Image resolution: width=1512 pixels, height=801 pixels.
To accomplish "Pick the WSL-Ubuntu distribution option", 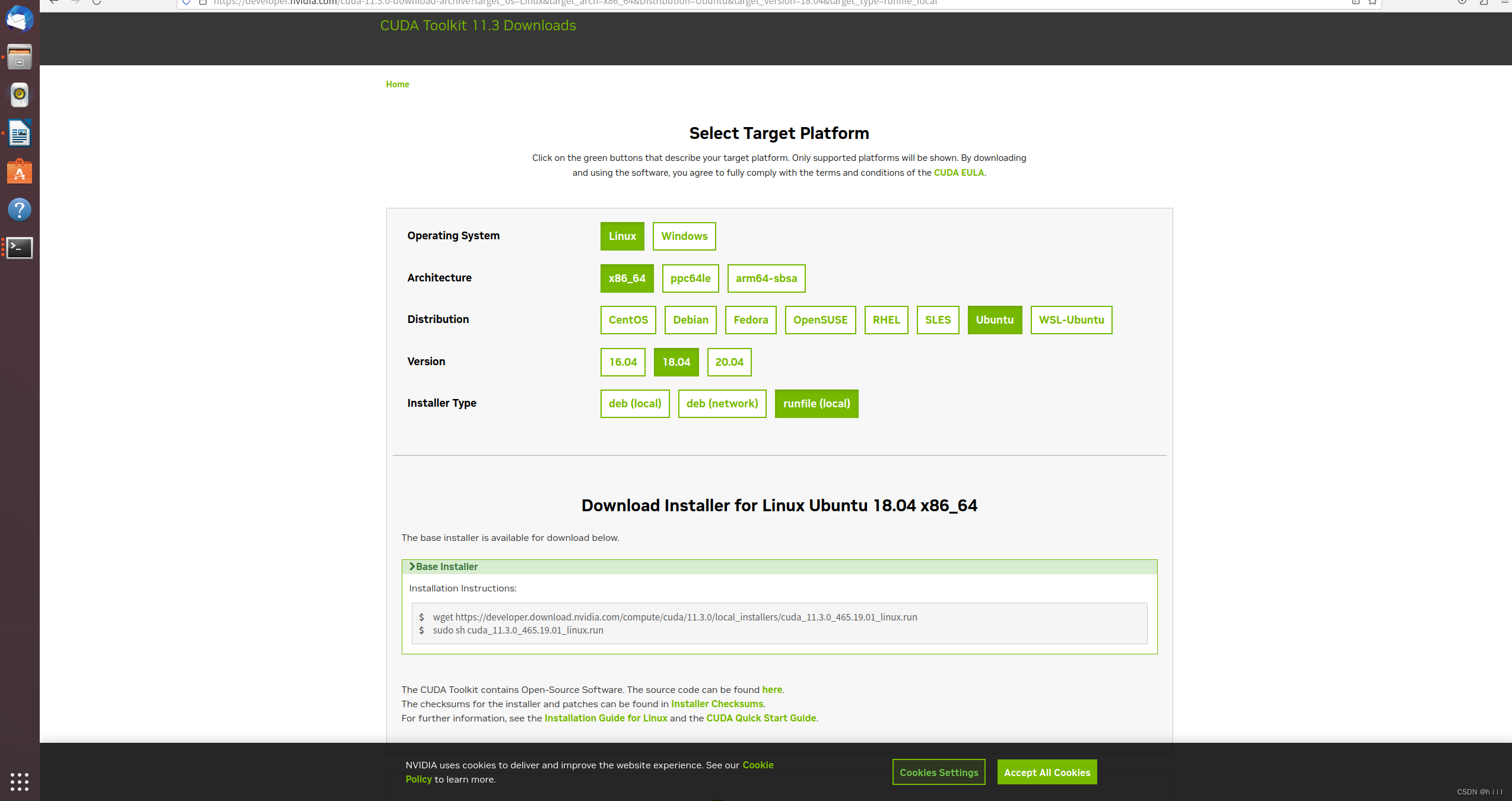I will coord(1071,320).
